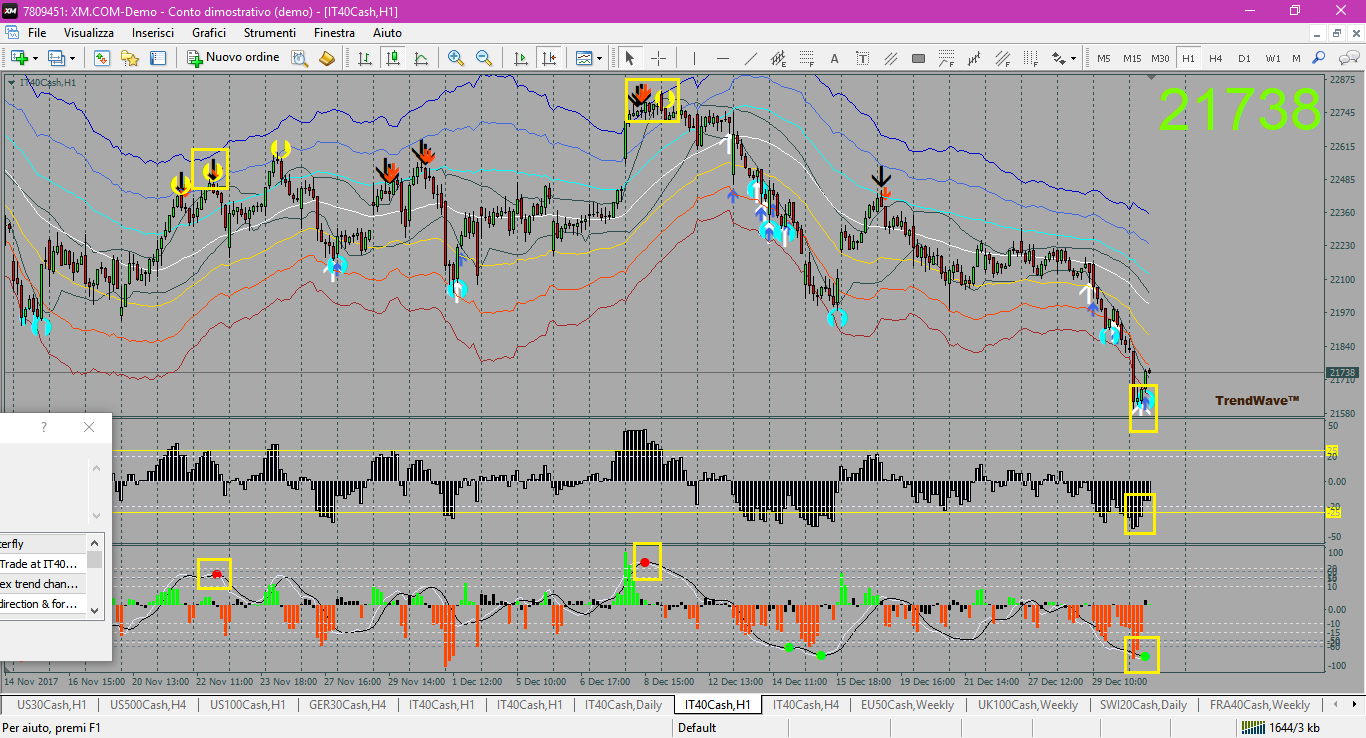Open the New chart toolbar button
This screenshot has width=1366, height=738.
point(19,58)
